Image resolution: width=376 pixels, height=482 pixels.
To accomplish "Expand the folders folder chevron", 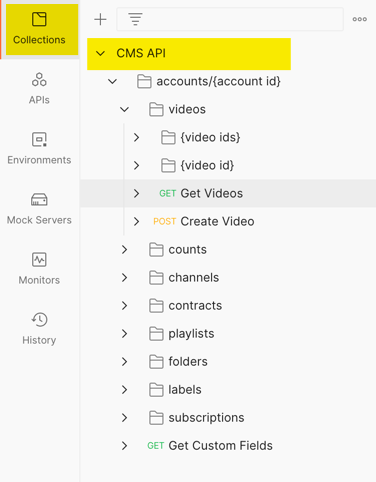I will pos(124,361).
